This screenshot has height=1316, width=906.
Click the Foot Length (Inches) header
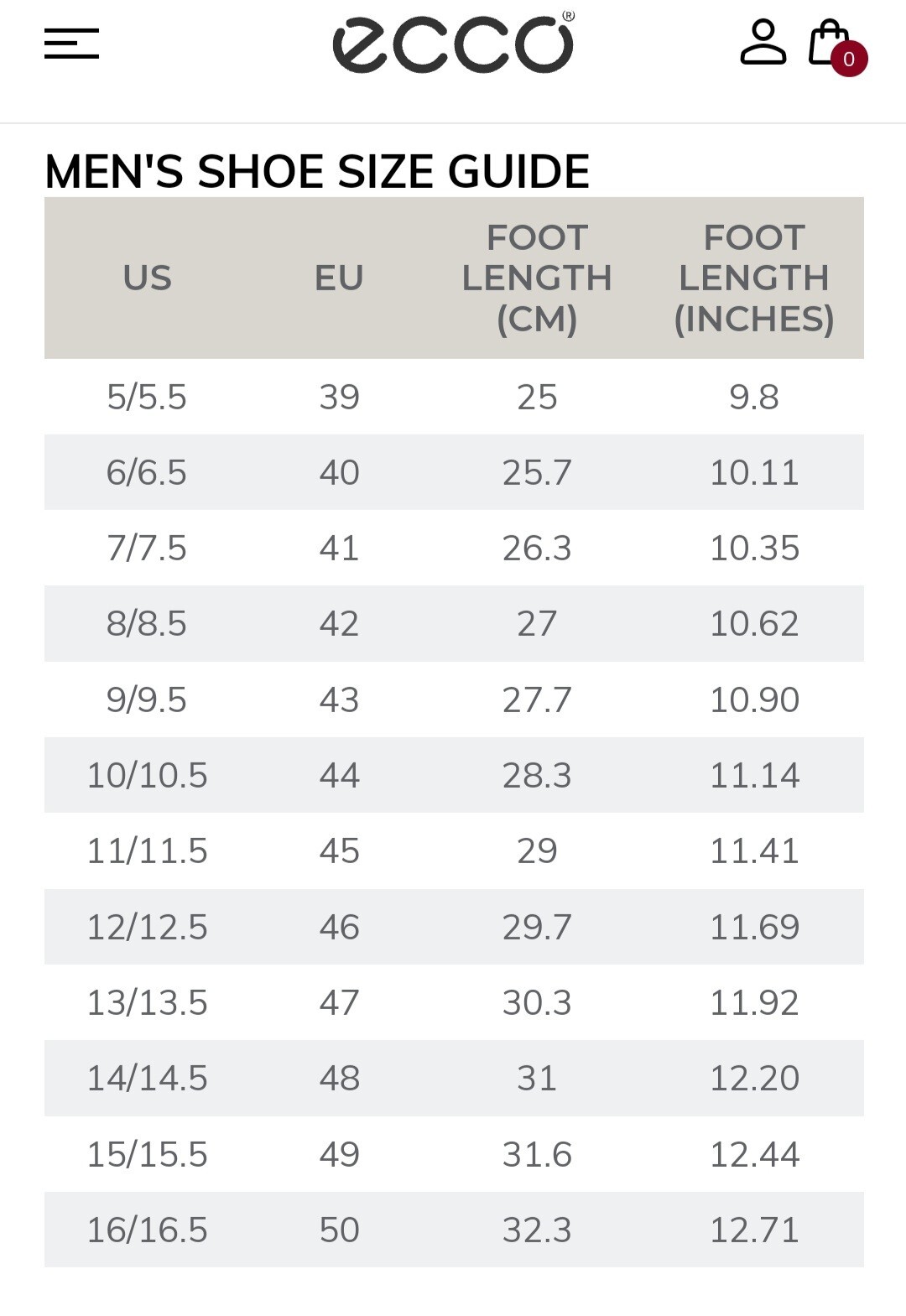click(x=754, y=278)
